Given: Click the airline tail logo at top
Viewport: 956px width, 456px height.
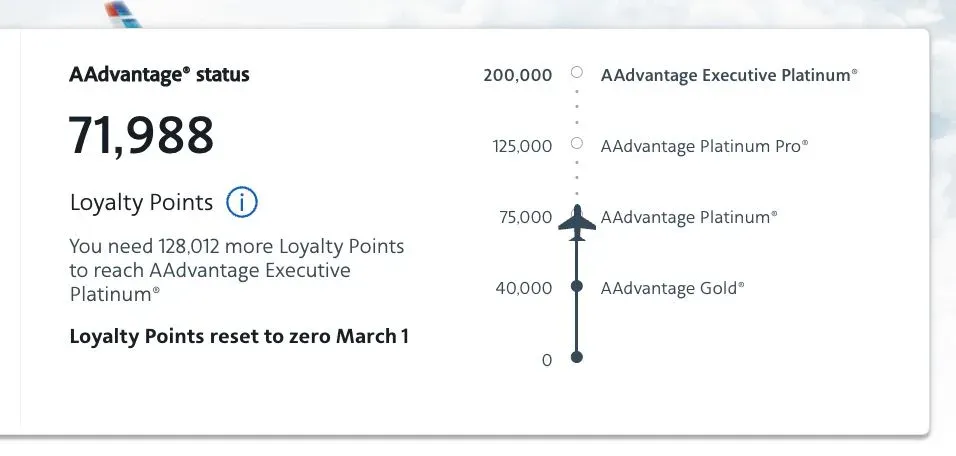Looking at the screenshot, I should [123, 14].
